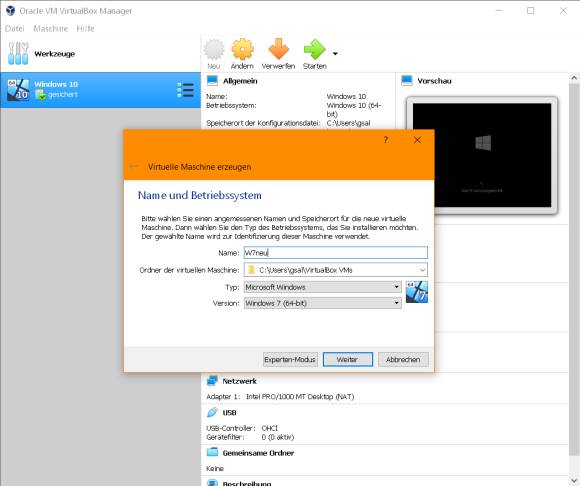Screen dimensions: 580x486
Task: Click the USB section icon
Action: coord(212,412)
